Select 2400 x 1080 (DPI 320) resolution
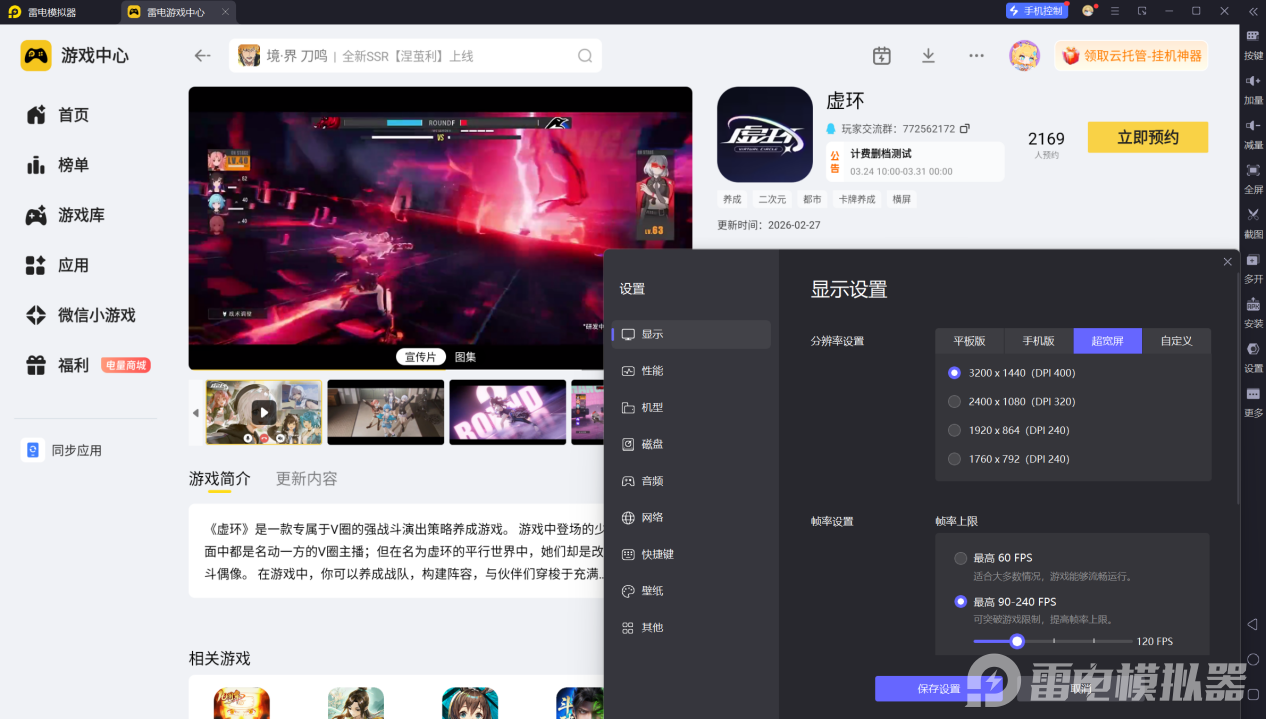This screenshot has height=719, width=1266. (955, 402)
